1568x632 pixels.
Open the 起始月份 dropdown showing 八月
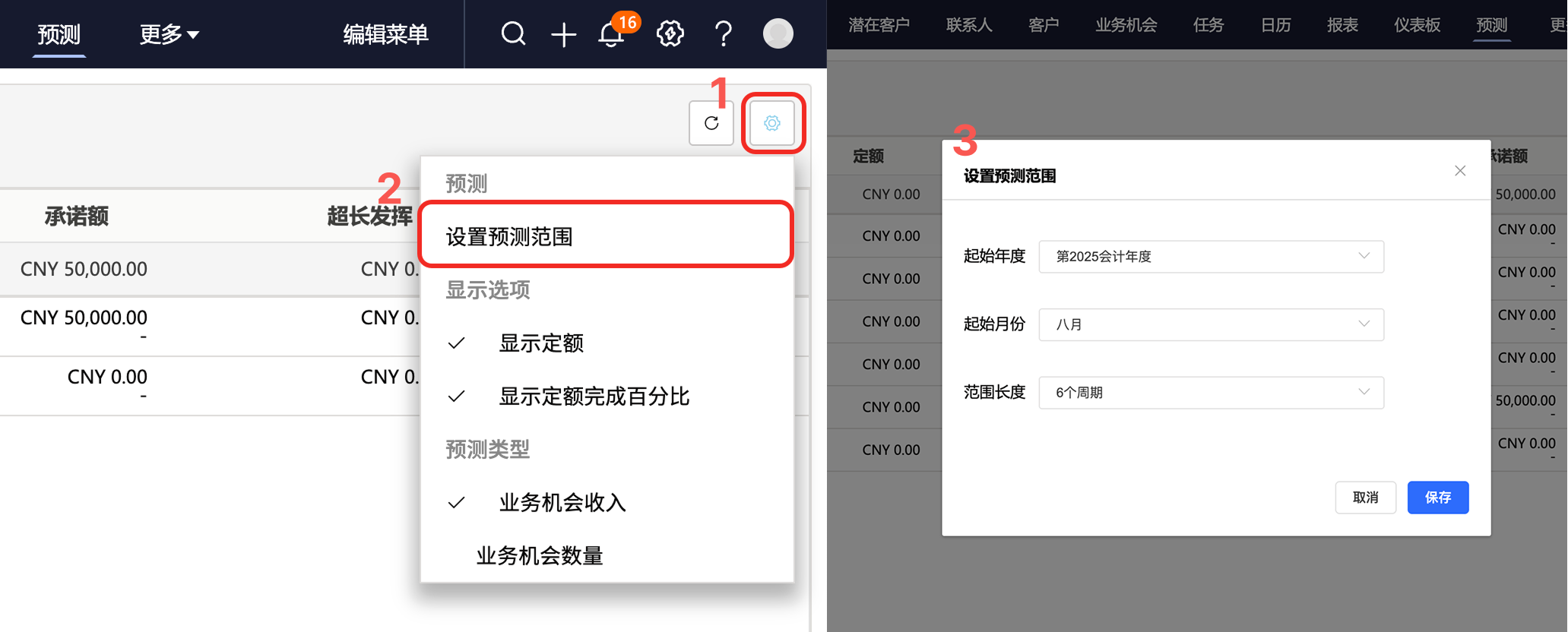click(1211, 324)
